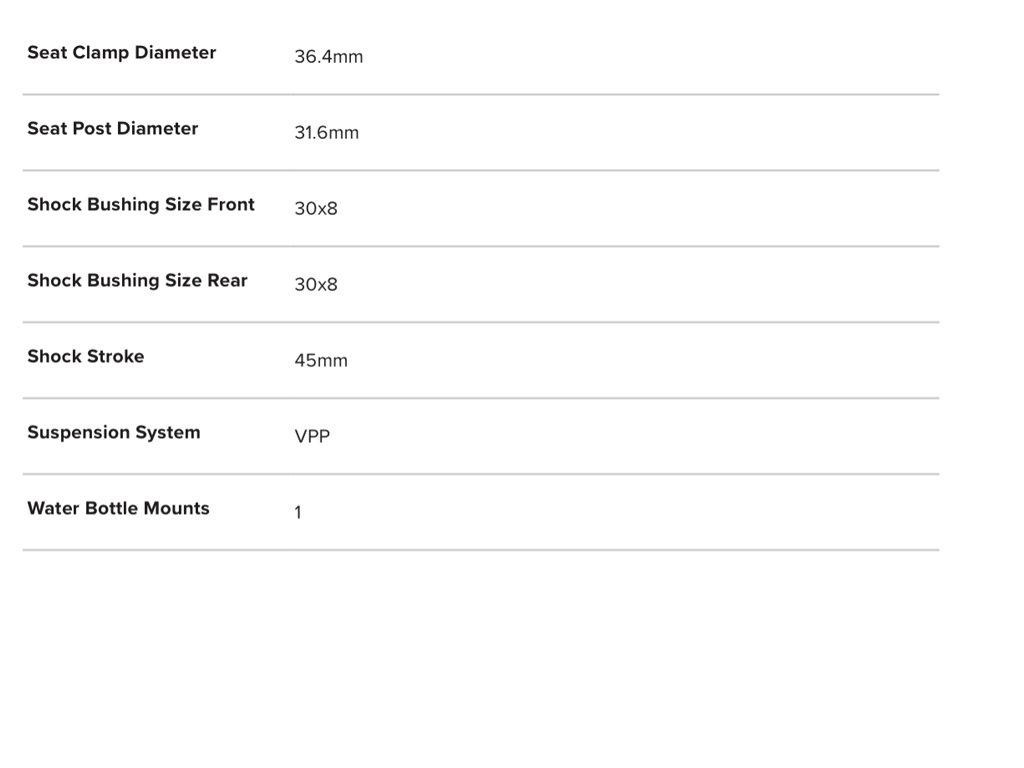The width and height of the screenshot is (1024, 768).
Task: Select the 45mm shock stroke value
Action: click(321, 361)
